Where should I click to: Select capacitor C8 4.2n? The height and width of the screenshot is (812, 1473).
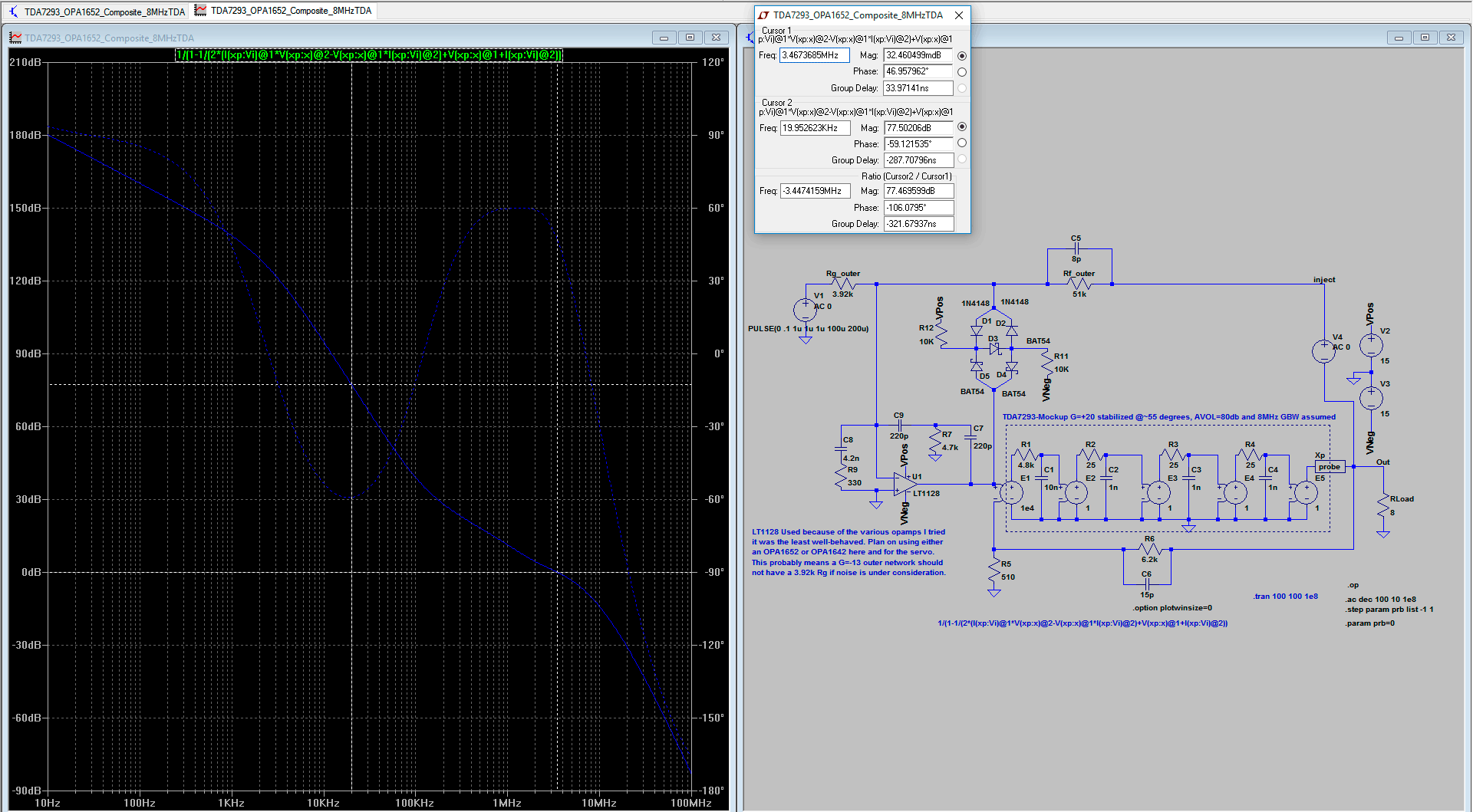pos(842,449)
